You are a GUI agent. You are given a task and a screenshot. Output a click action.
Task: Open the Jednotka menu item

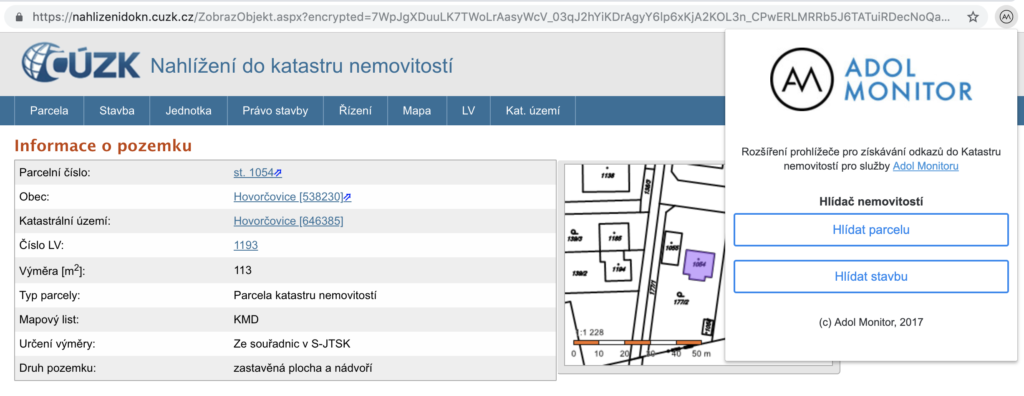[189, 110]
